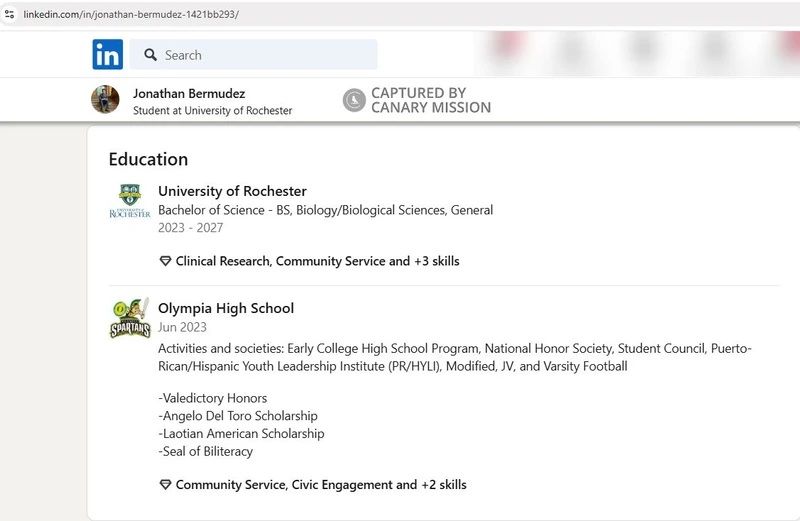Click the Education section heading

[x=148, y=159]
